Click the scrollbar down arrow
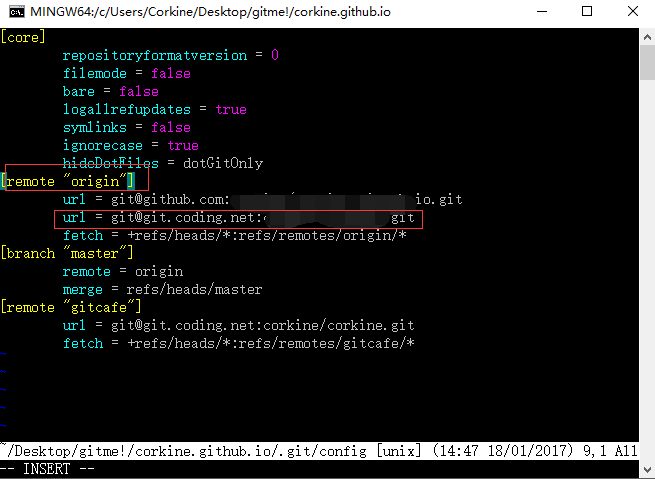This screenshot has width=655, height=479. tap(646, 470)
